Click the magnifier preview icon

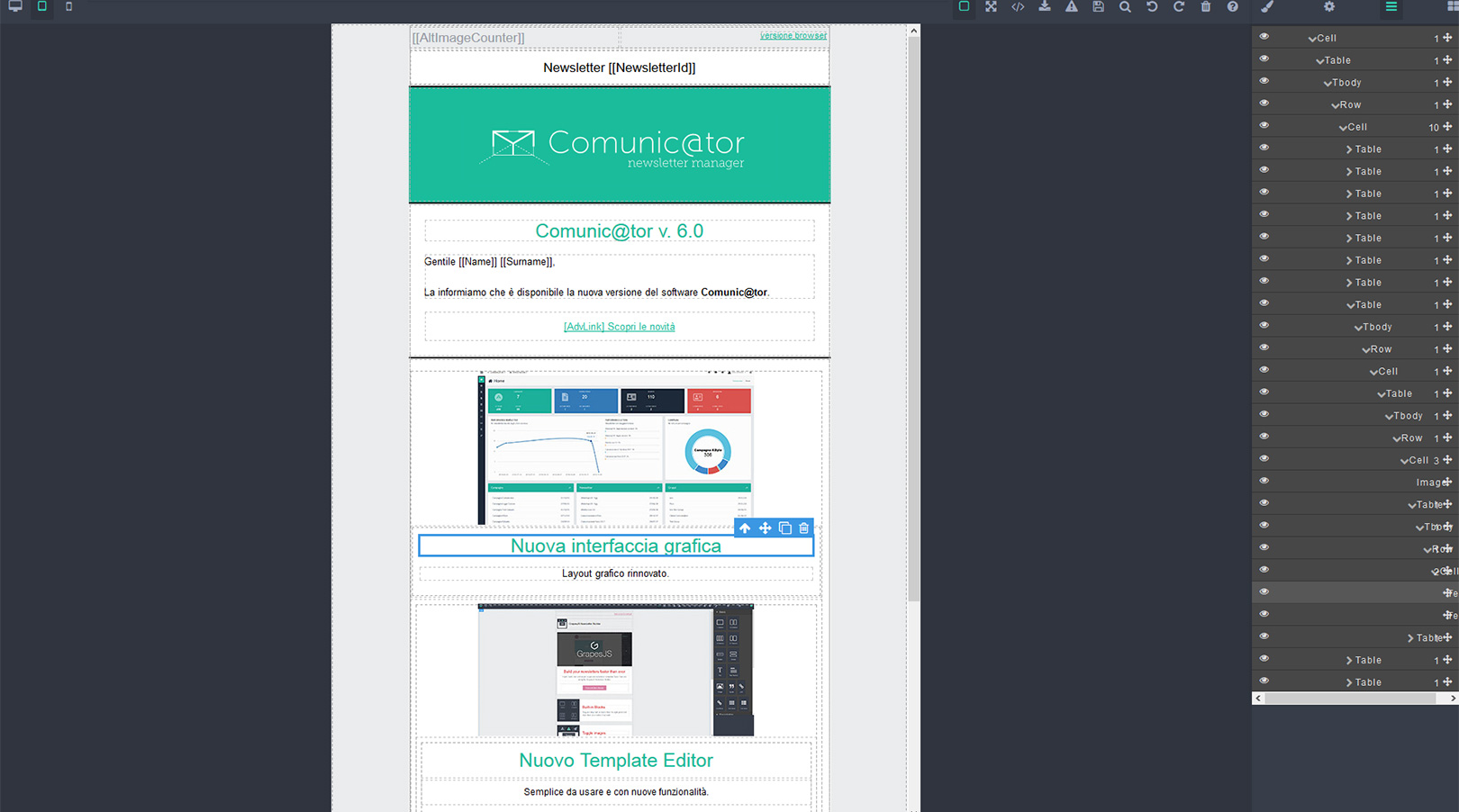click(x=1125, y=6)
